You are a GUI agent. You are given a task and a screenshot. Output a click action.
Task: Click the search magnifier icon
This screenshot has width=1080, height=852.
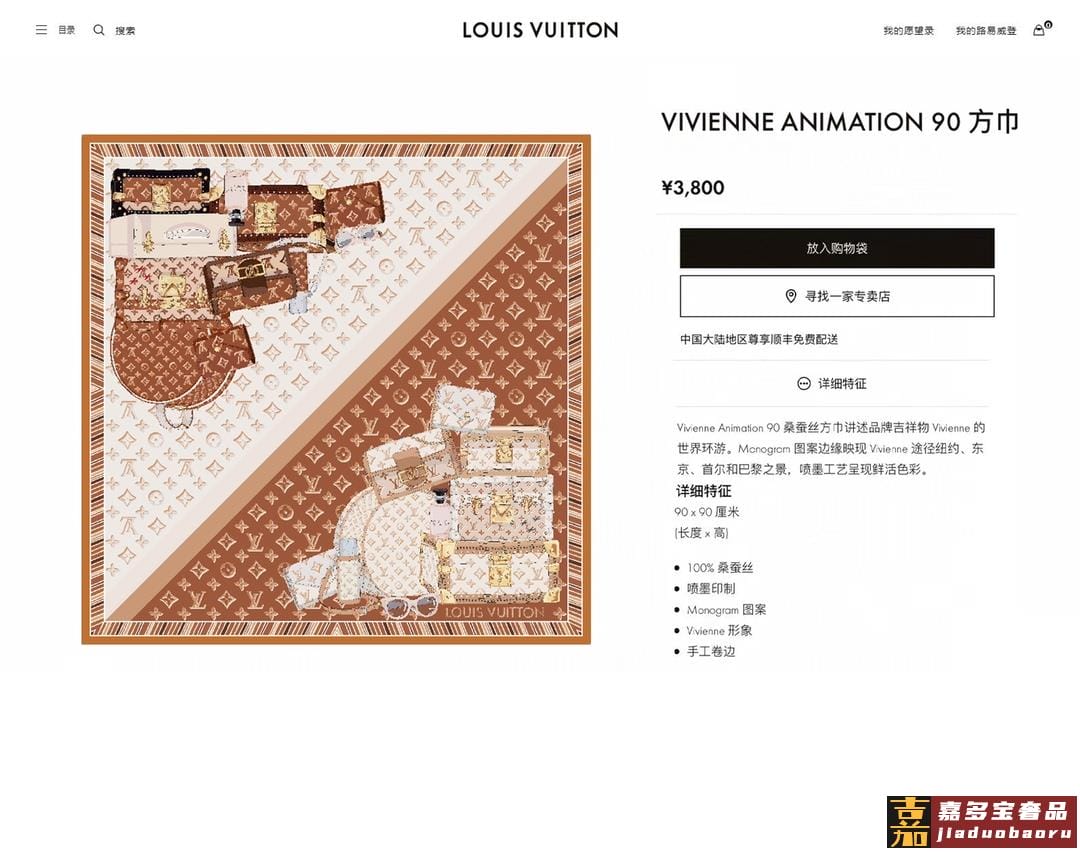[99, 30]
